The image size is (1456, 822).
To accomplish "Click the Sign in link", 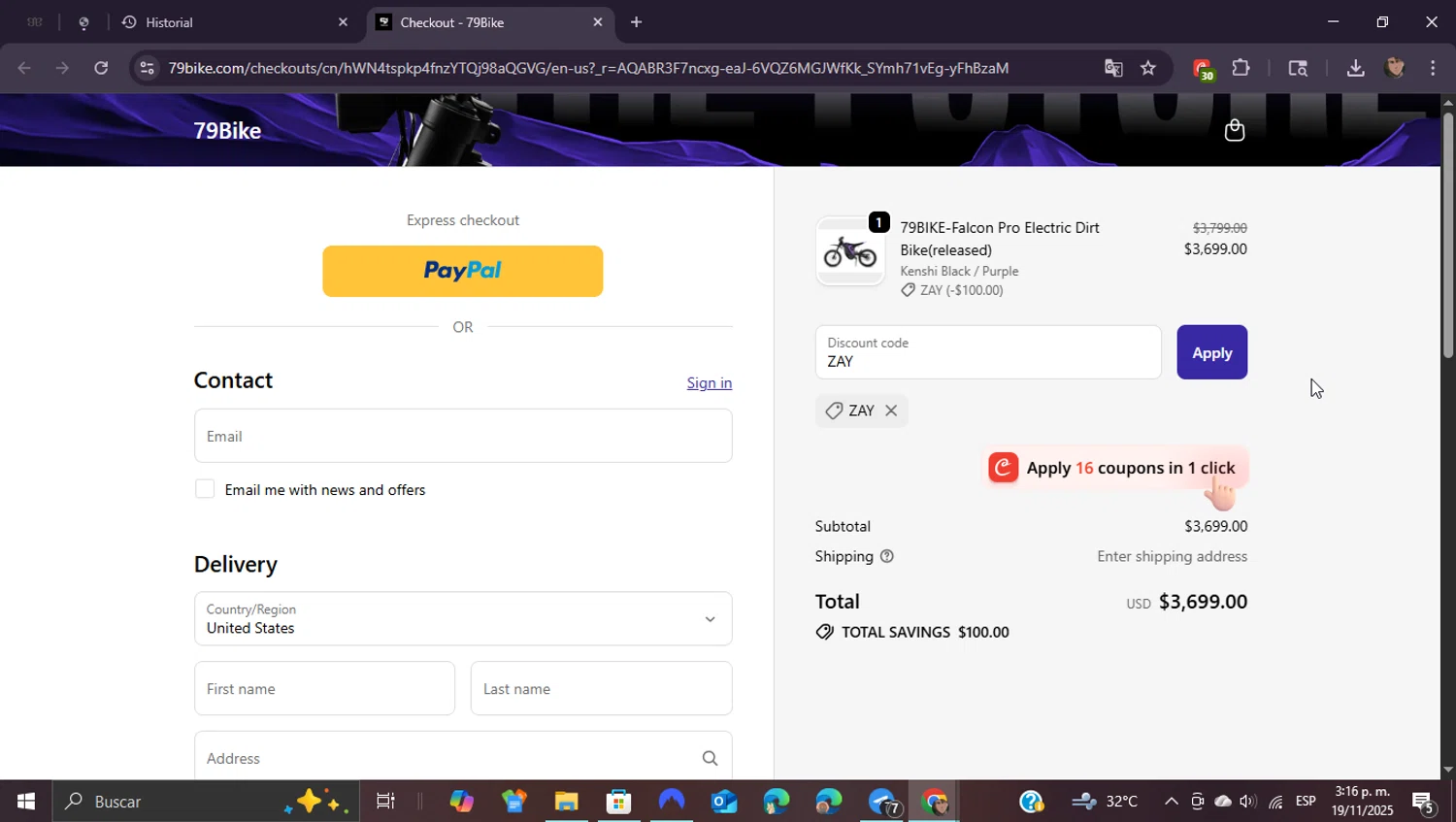I will [709, 382].
